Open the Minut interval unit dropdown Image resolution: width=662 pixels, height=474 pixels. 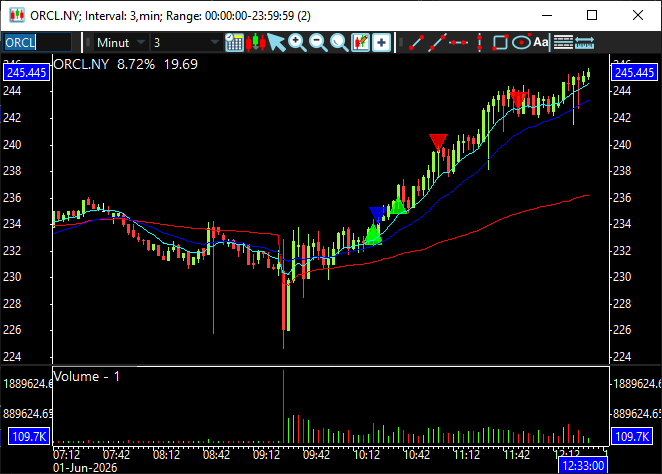click(x=121, y=43)
